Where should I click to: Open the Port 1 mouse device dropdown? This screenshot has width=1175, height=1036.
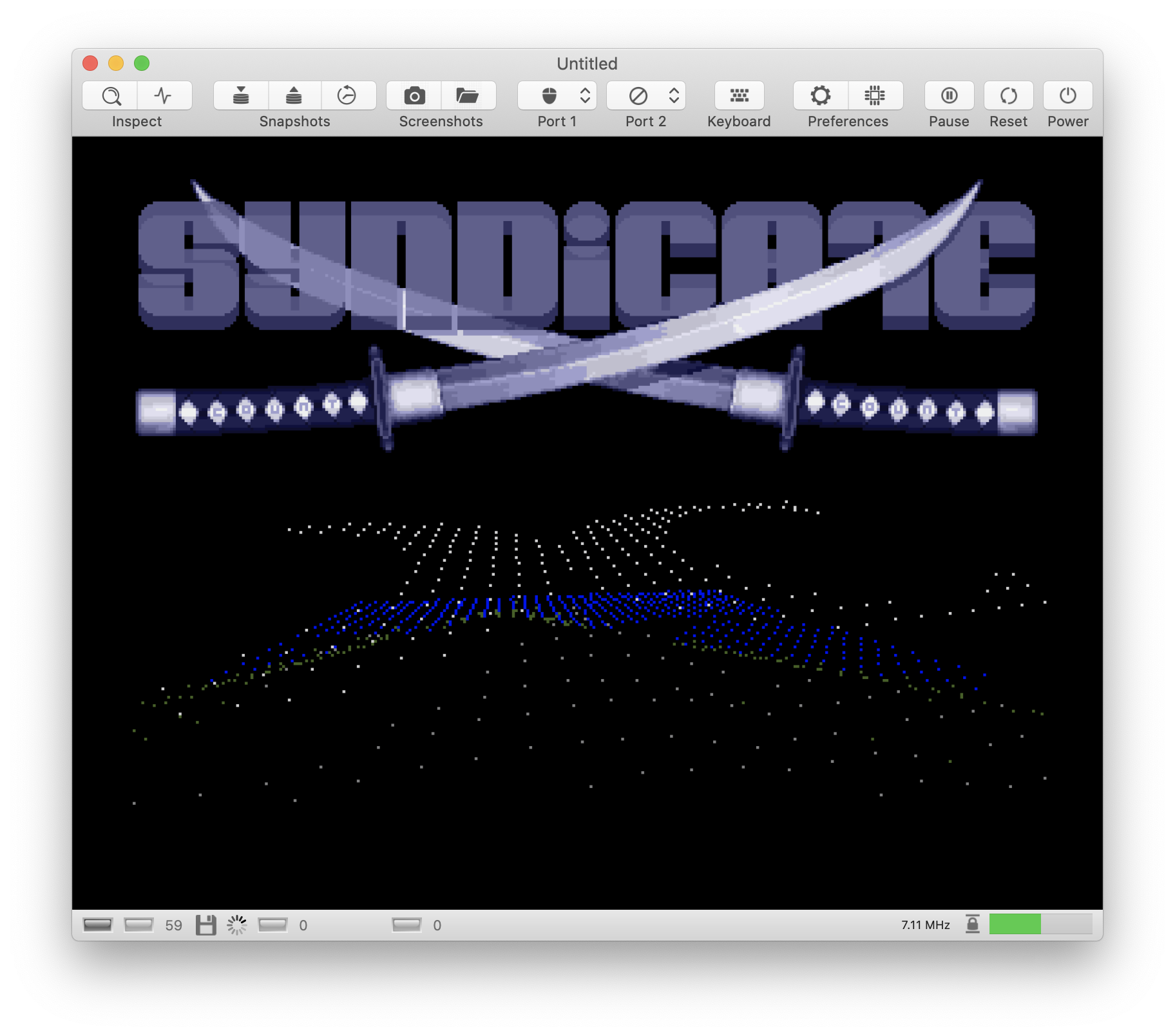pyautogui.click(x=557, y=96)
